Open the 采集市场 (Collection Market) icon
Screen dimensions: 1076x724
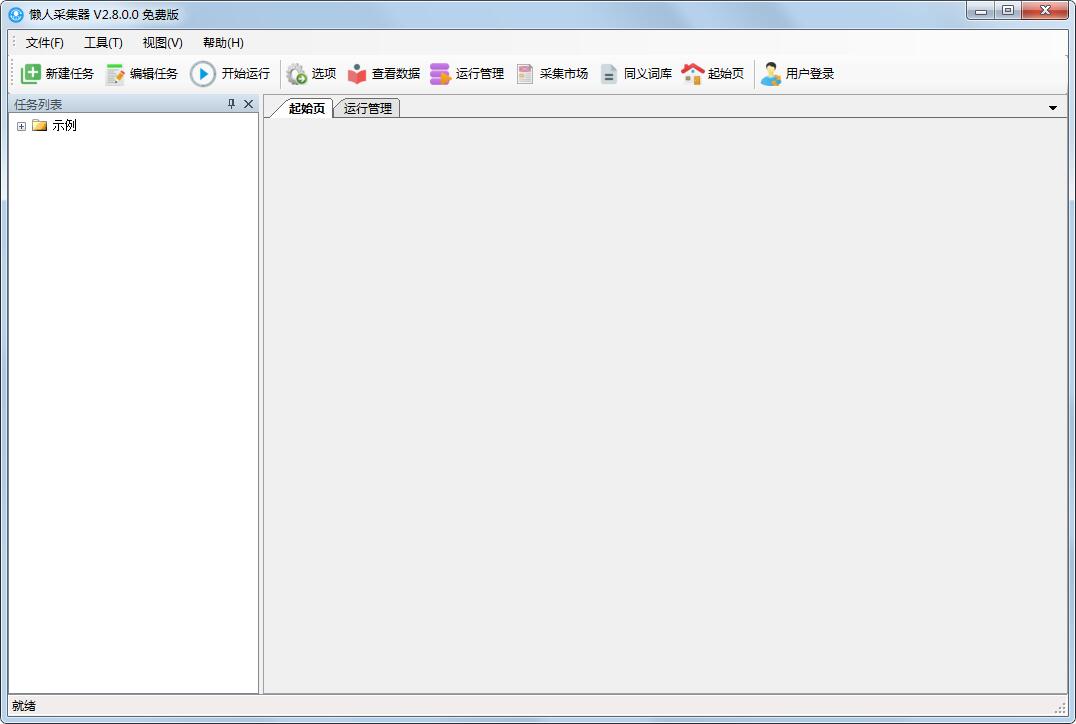(x=525, y=74)
